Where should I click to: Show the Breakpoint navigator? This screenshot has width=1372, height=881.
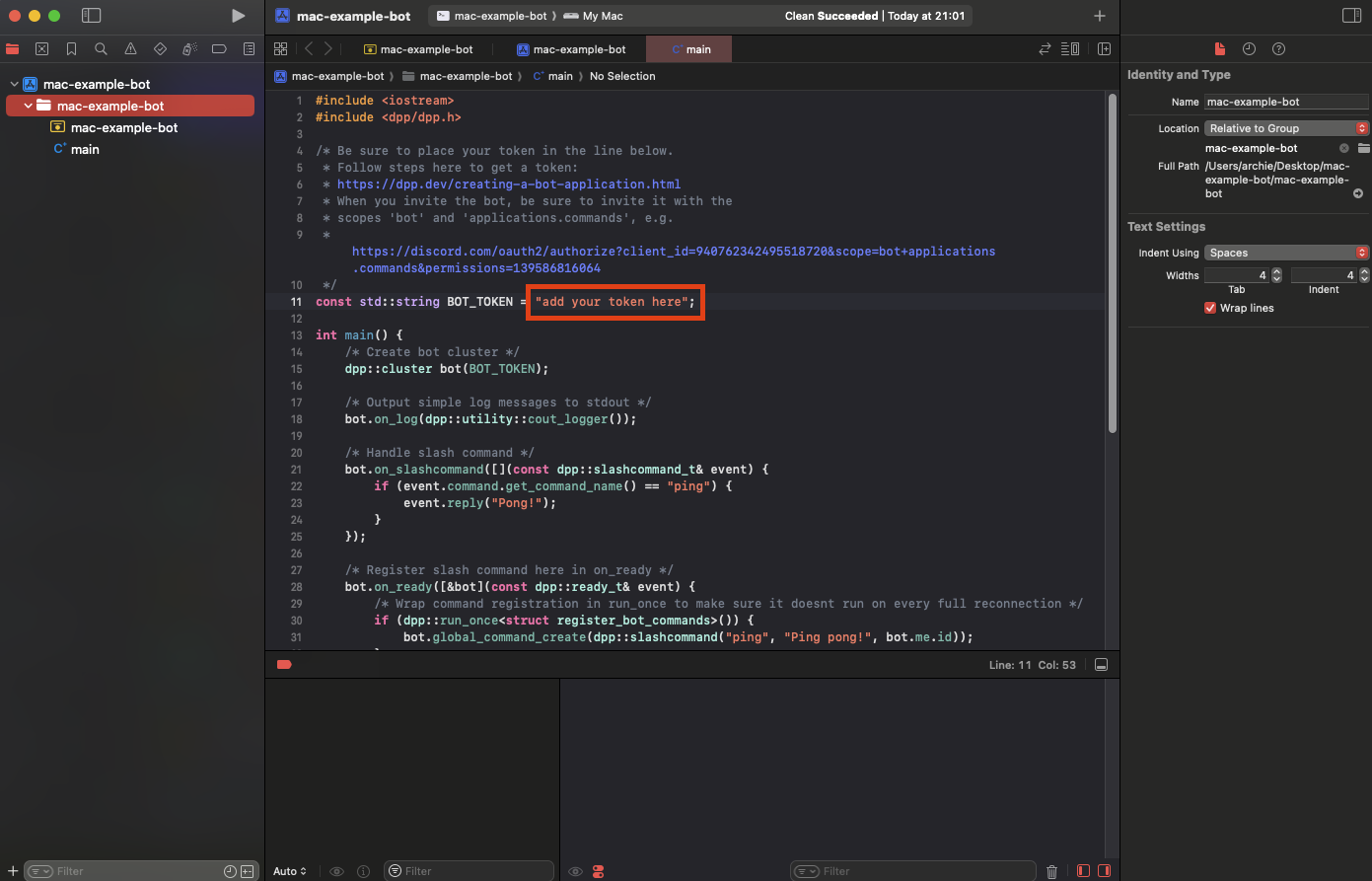tap(219, 49)
